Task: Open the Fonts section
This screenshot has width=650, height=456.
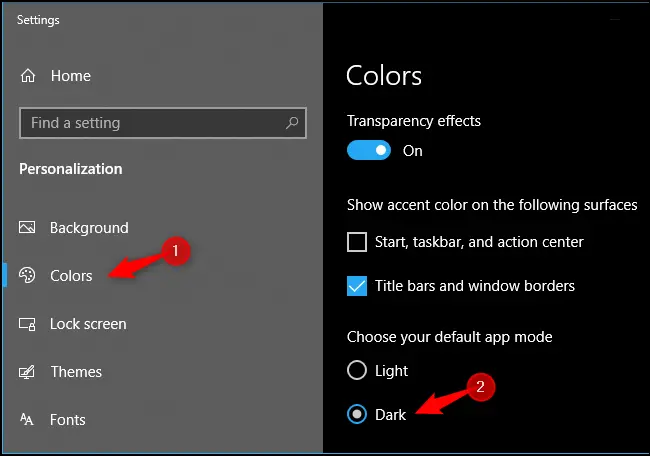Action: pyautogui.click(x=68, y=420)
